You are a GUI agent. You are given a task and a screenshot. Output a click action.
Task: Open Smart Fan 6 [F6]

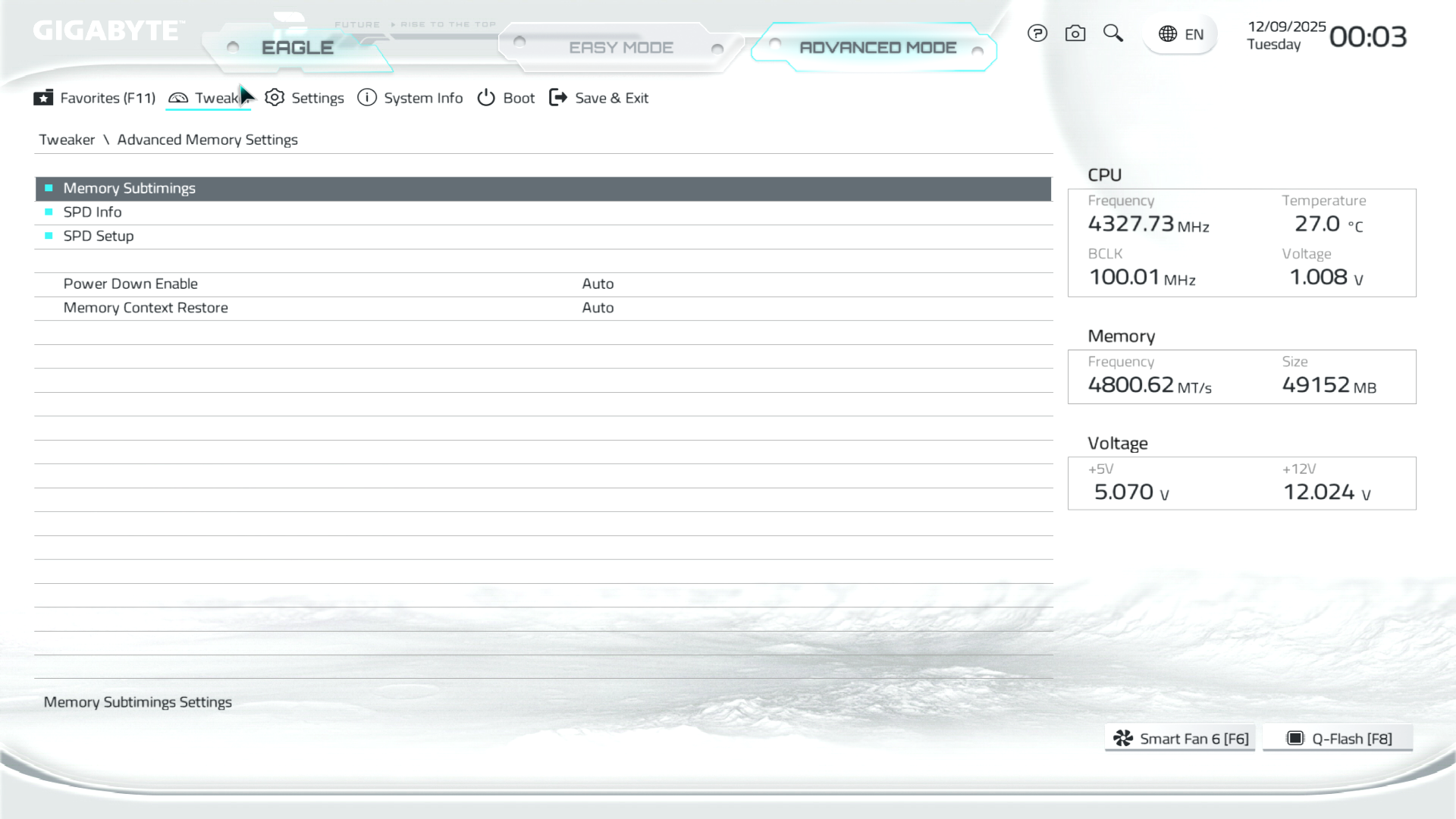pyautogui.click(x=1180, y=739)
